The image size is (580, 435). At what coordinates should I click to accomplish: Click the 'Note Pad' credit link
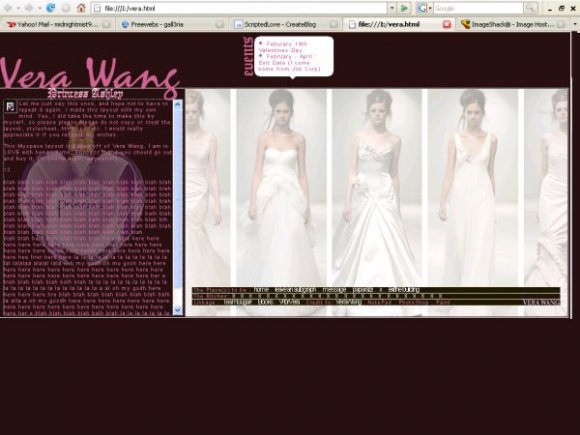tap(379, 302)
